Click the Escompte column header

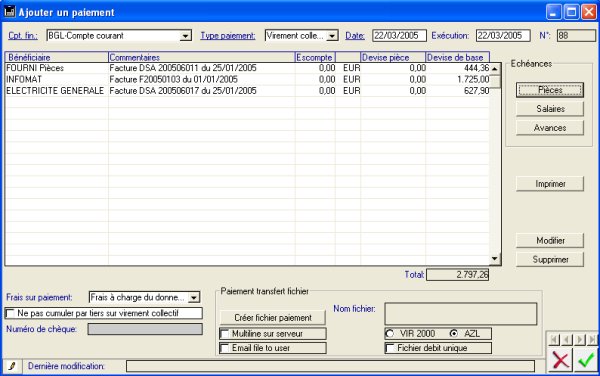click(315, 57)
